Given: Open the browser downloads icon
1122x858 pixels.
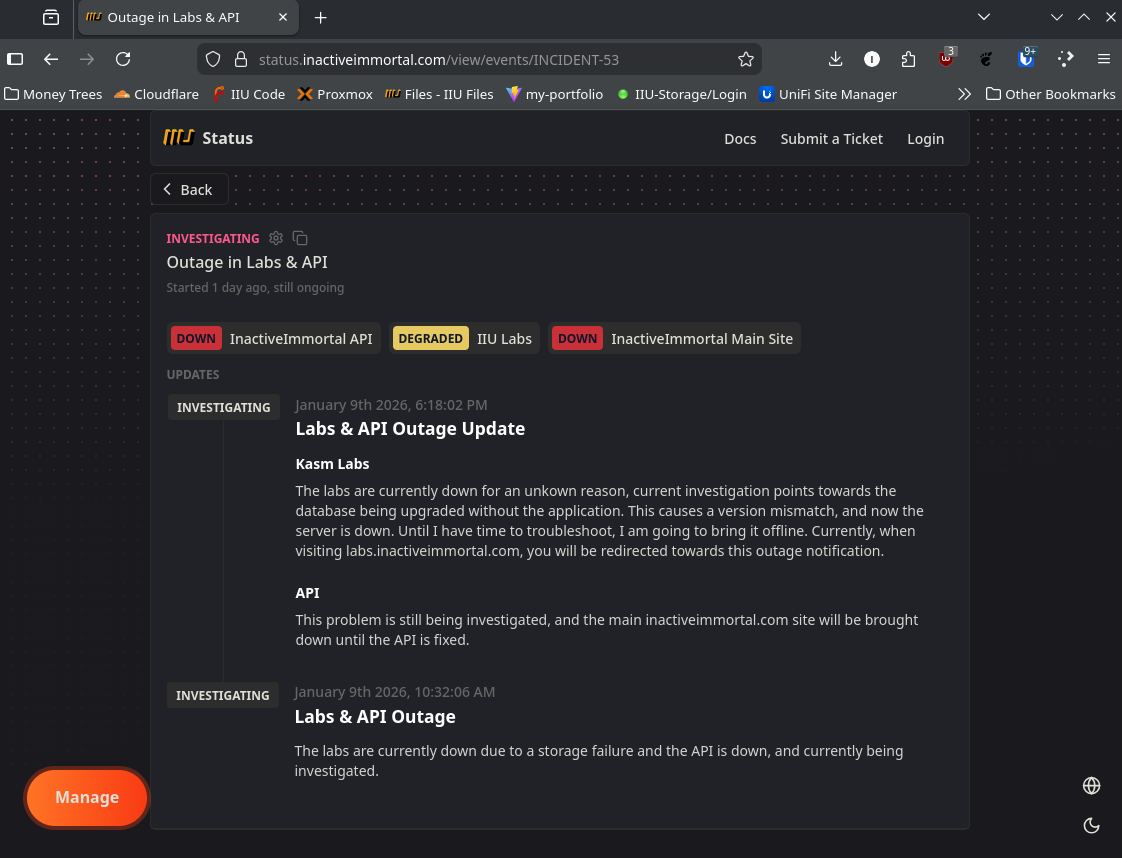Looking at the screenshot, I should click(x=836, y=59).
